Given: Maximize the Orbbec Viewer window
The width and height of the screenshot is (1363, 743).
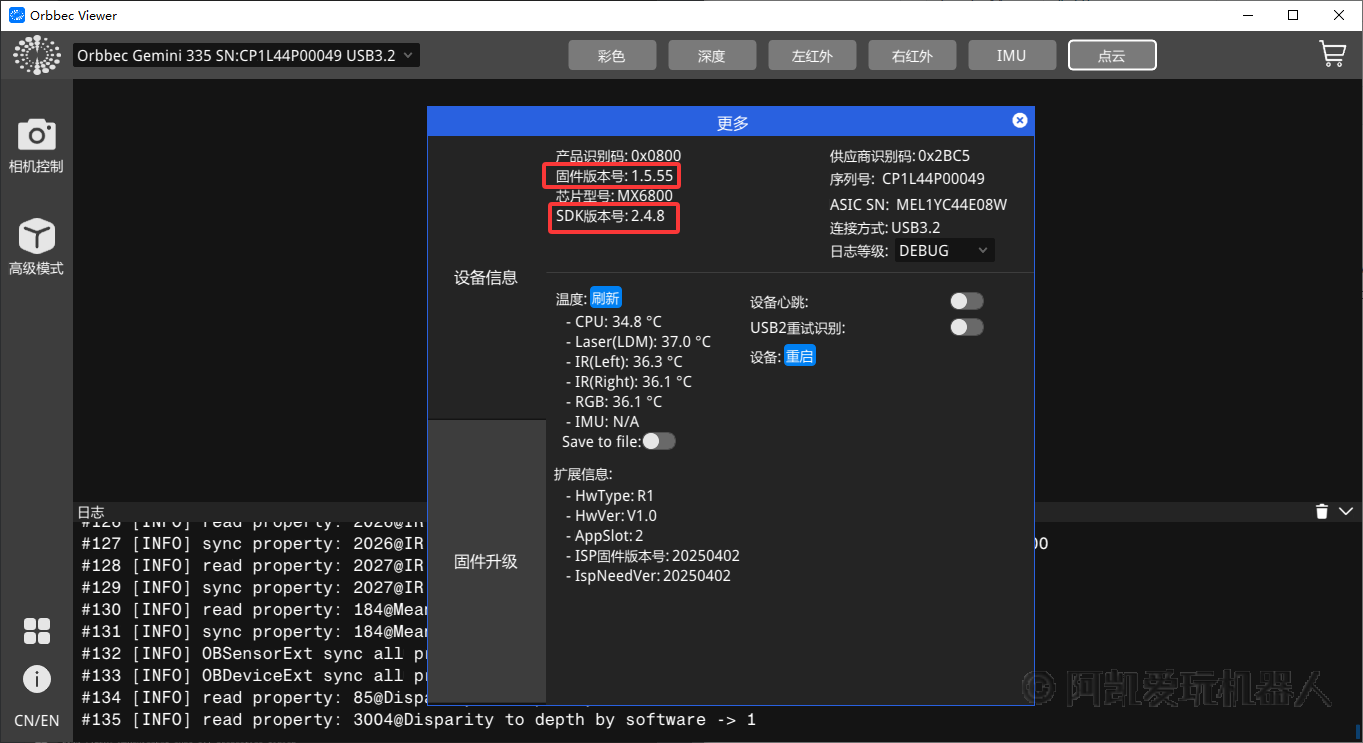Looking at the screenshot, I should (x=1294, y=15).
